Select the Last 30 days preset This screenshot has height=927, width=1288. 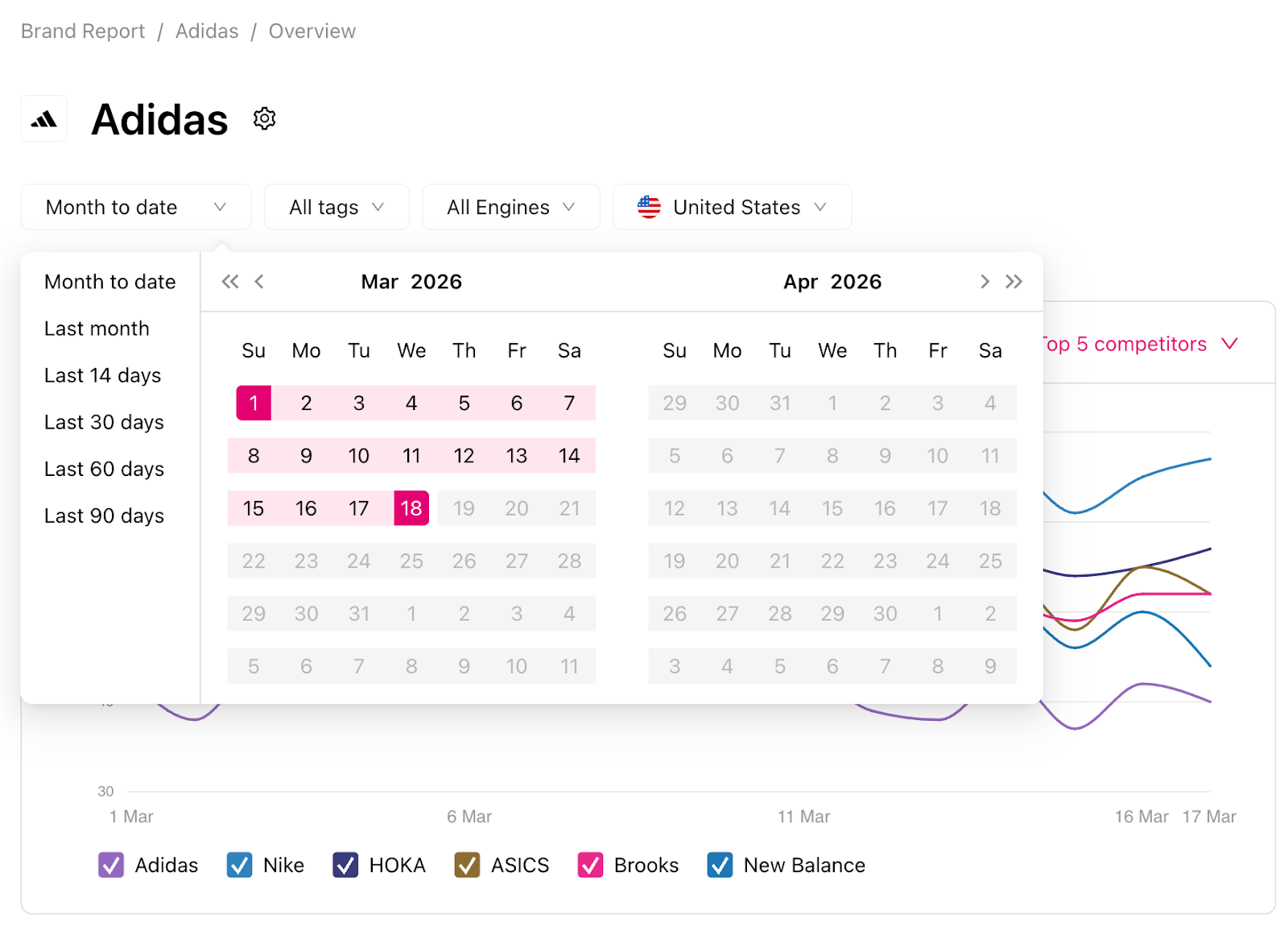pyautogui.click(x=104, y=422)
